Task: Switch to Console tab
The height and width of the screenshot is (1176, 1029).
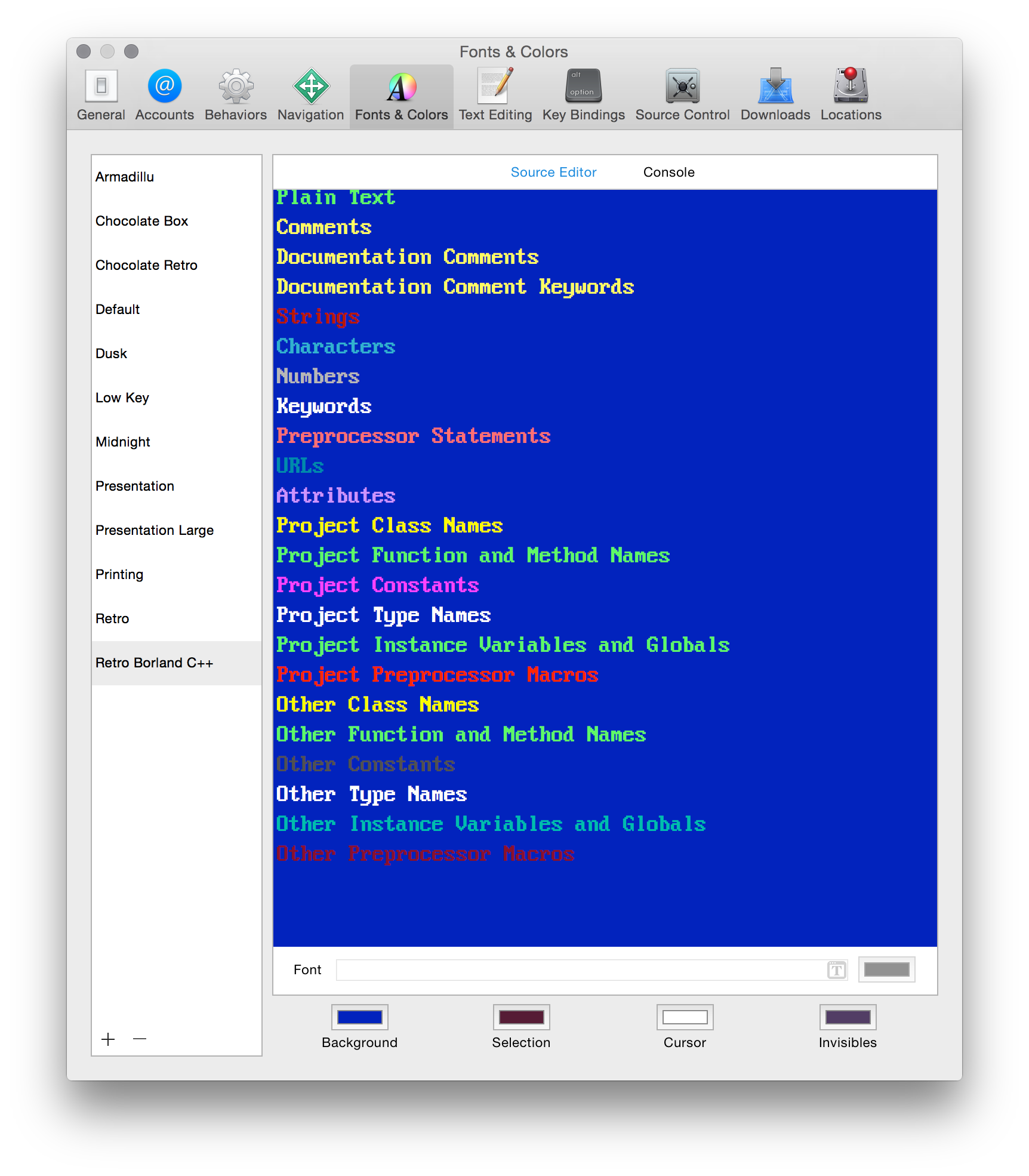Action: (x=668, y=172)
